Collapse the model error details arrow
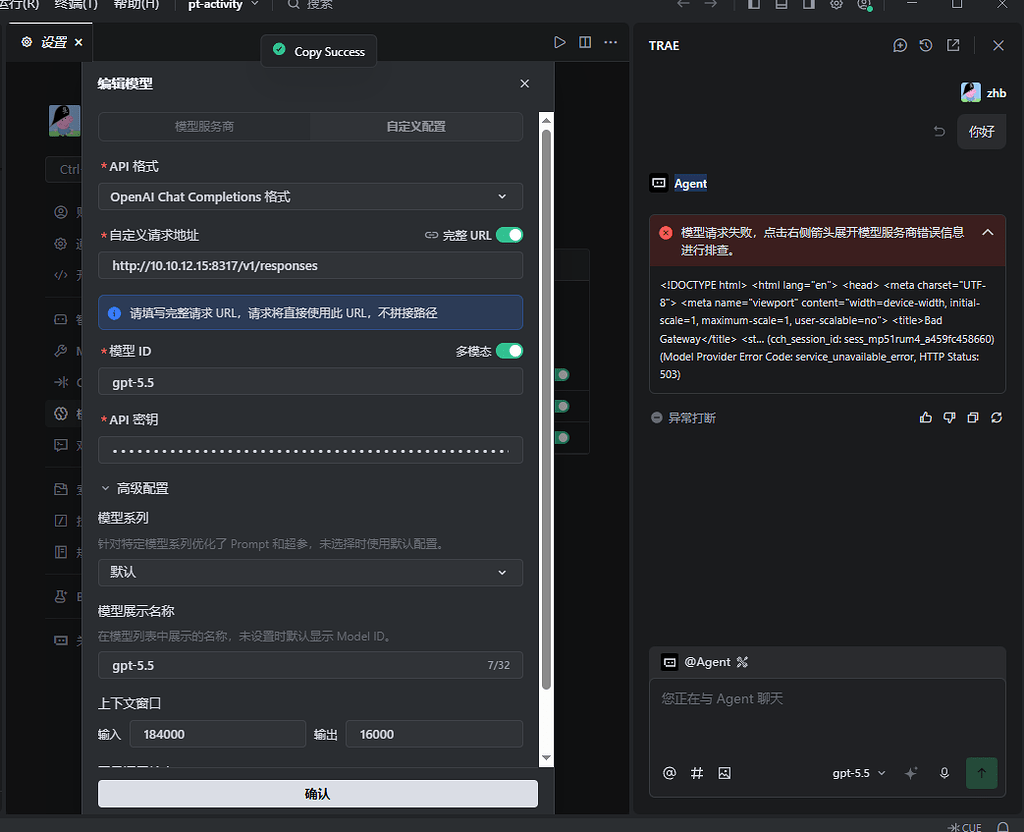Image resolution: width=1024 pixels, height=832 pixels. point(987,232)
